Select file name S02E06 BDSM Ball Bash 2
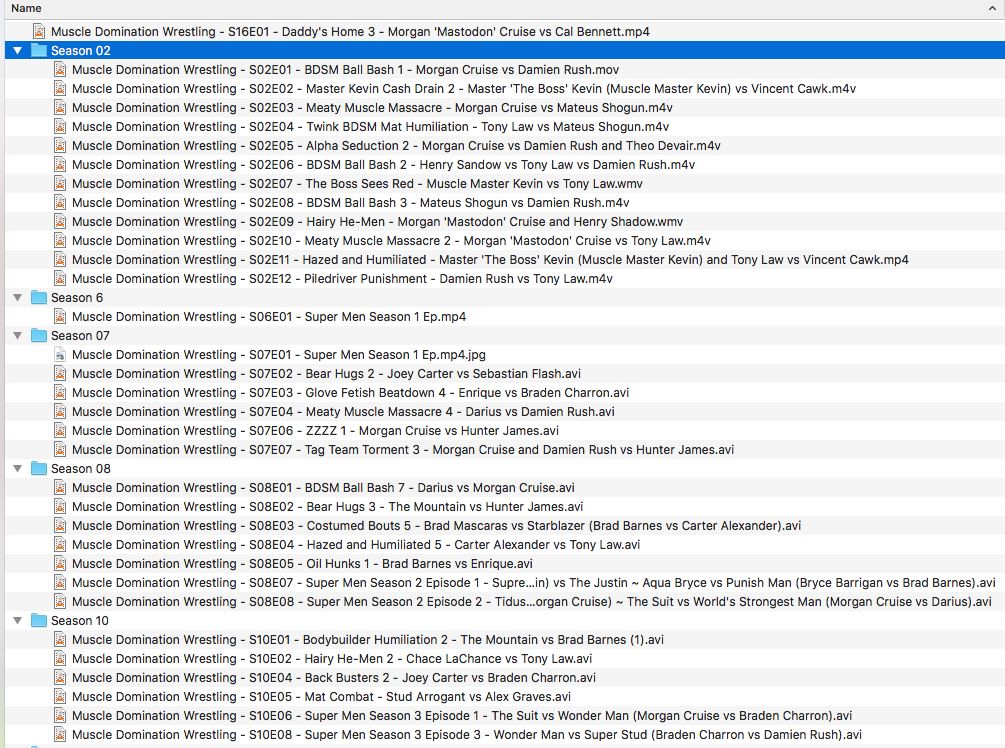The image size is (1005, 748). click(383, 165)
